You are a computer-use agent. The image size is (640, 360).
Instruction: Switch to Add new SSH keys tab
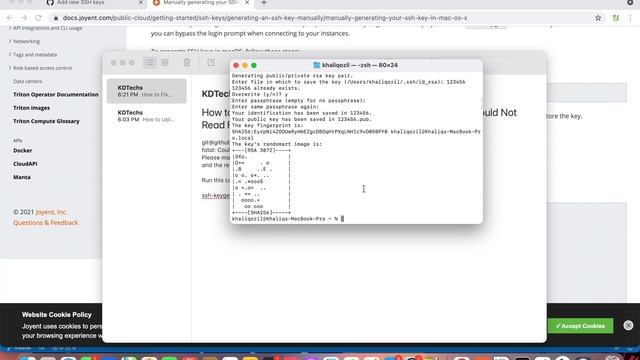click(80, 2)
